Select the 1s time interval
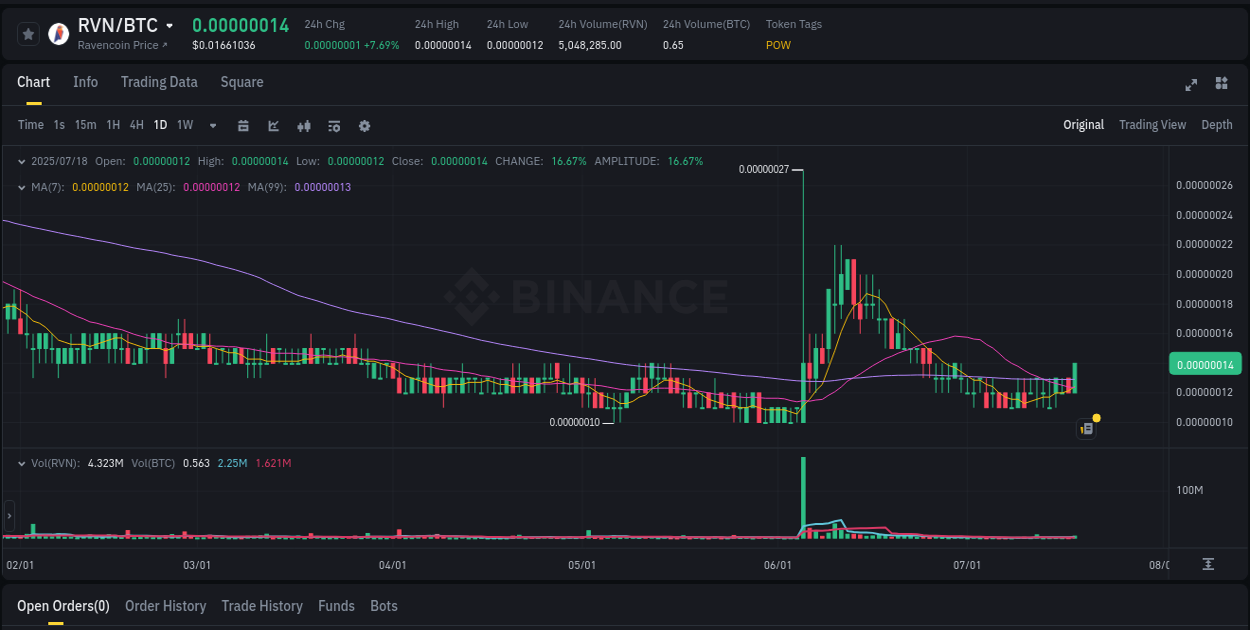Screen dimensions: 1250x630 (59, 125)
